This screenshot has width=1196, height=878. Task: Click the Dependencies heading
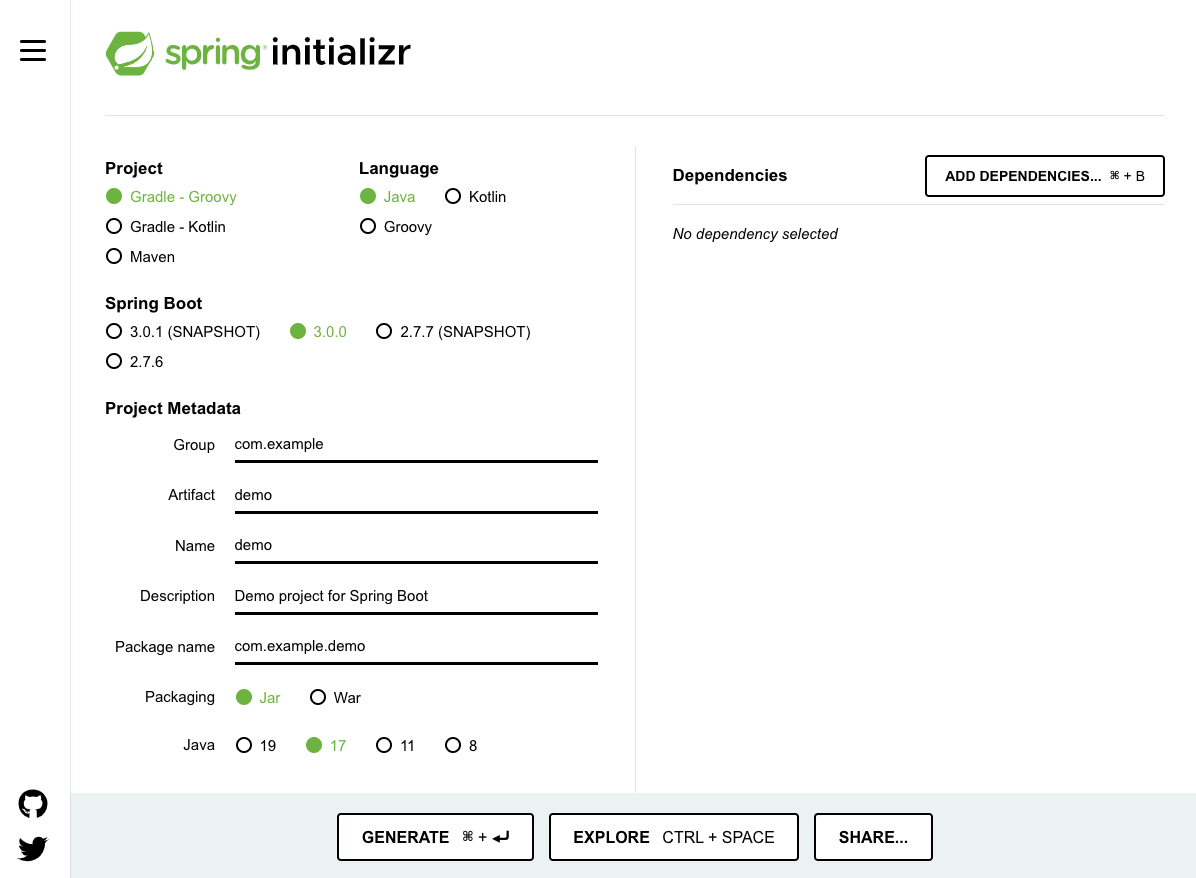(x=729, y=175)
